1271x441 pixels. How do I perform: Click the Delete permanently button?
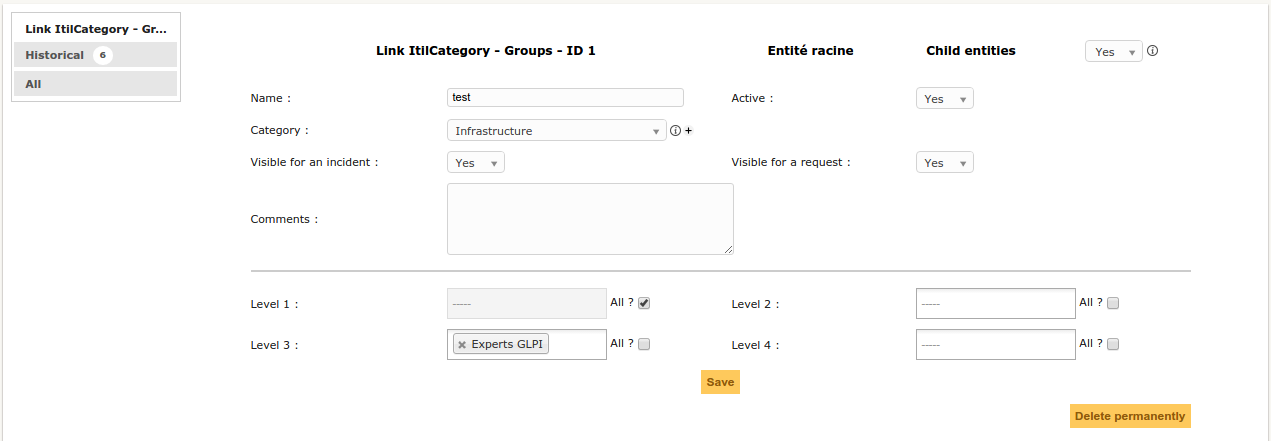1130,416
